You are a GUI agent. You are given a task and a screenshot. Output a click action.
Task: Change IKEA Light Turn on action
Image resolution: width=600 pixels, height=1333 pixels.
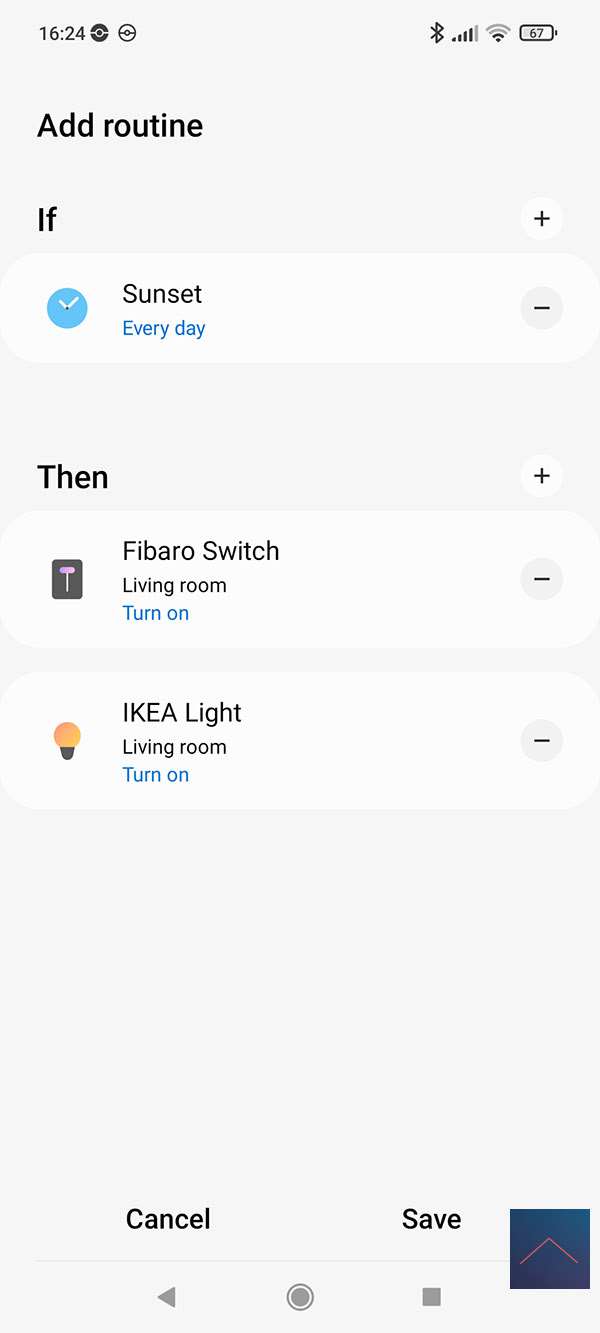[x=156, y=775]
